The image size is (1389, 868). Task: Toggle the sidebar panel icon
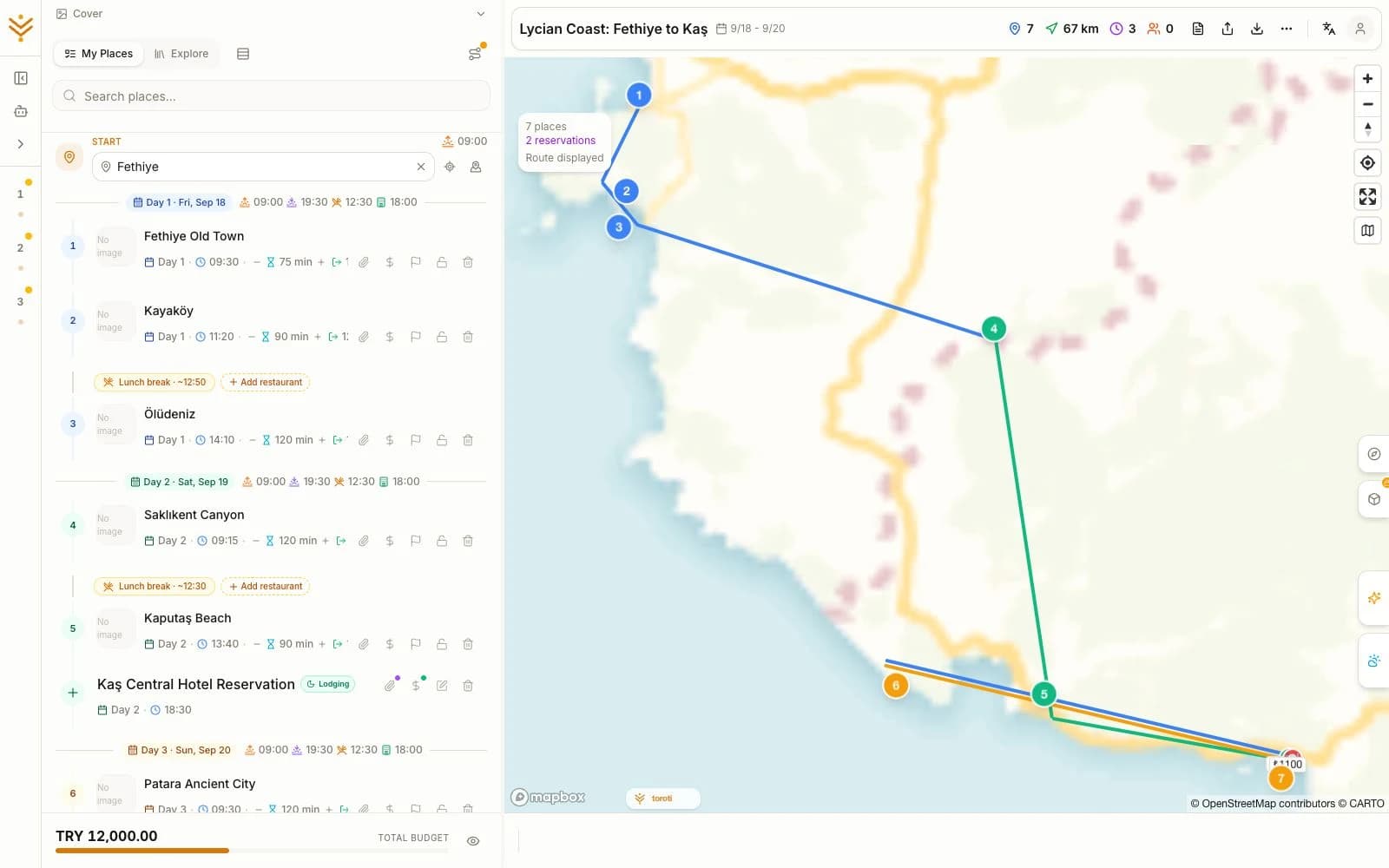(x=21, y=78)
